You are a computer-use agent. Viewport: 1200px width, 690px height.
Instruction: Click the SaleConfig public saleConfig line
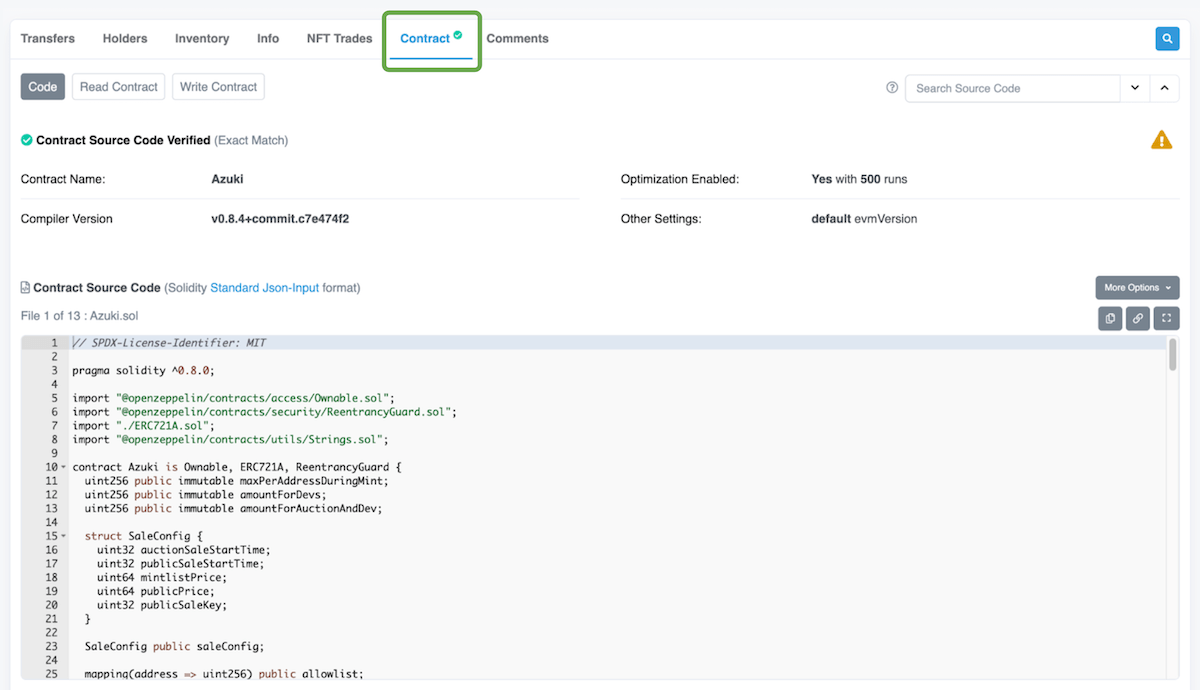[174, 646]
